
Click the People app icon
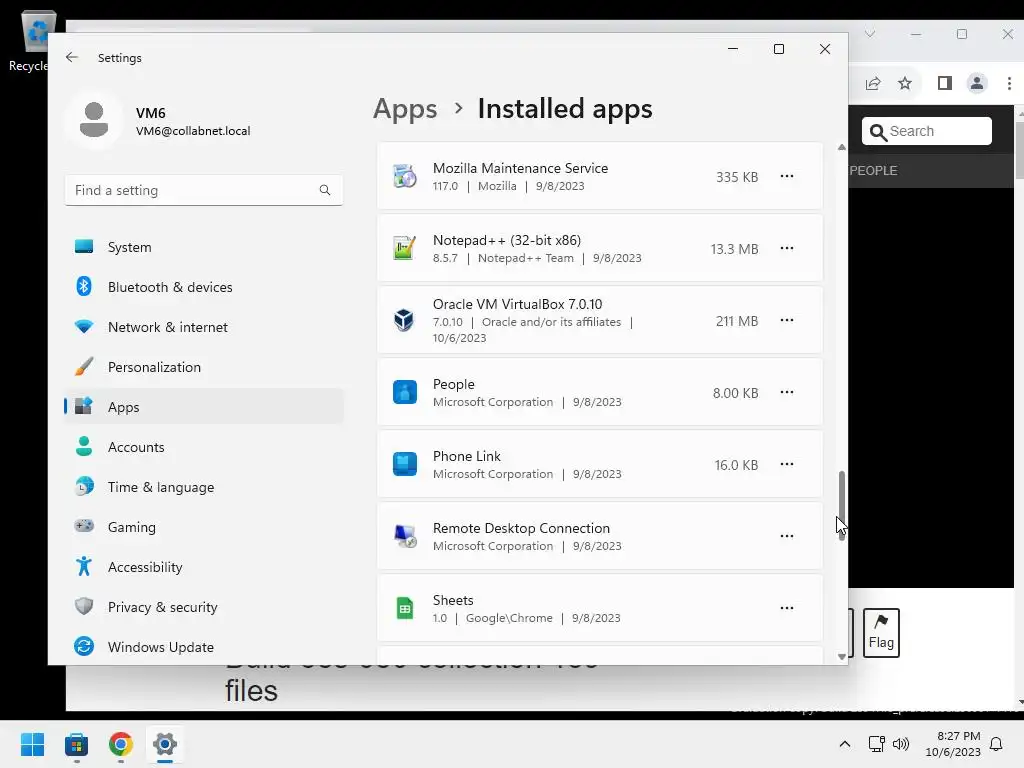[x=405, y=392]
